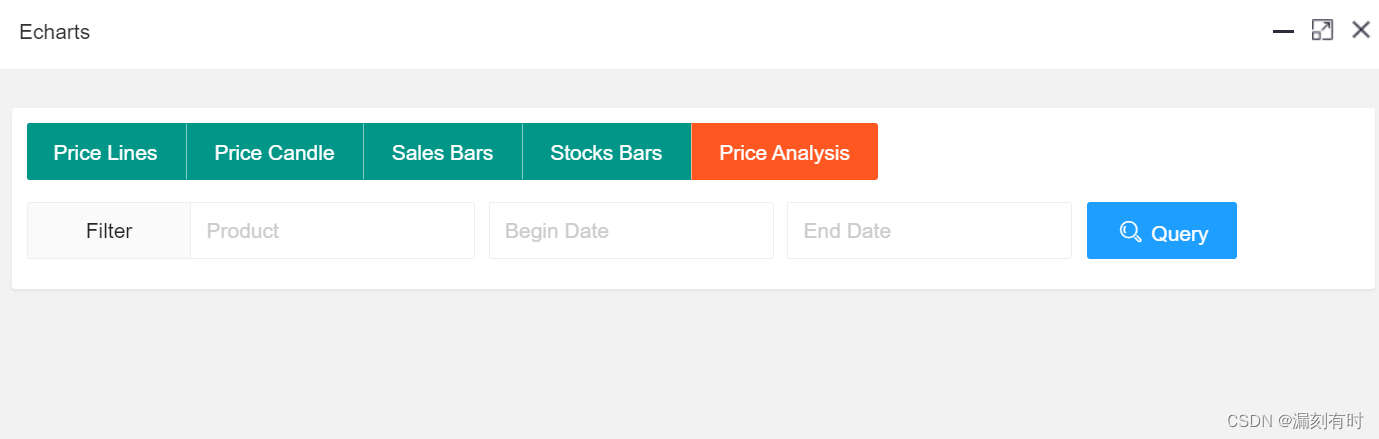Run the search with Query button
The image size is (1379, 439).
pos(1162,231)
